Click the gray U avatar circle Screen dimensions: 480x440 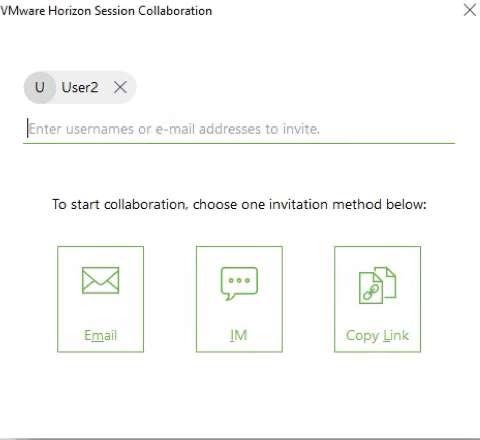click(40, 87)
